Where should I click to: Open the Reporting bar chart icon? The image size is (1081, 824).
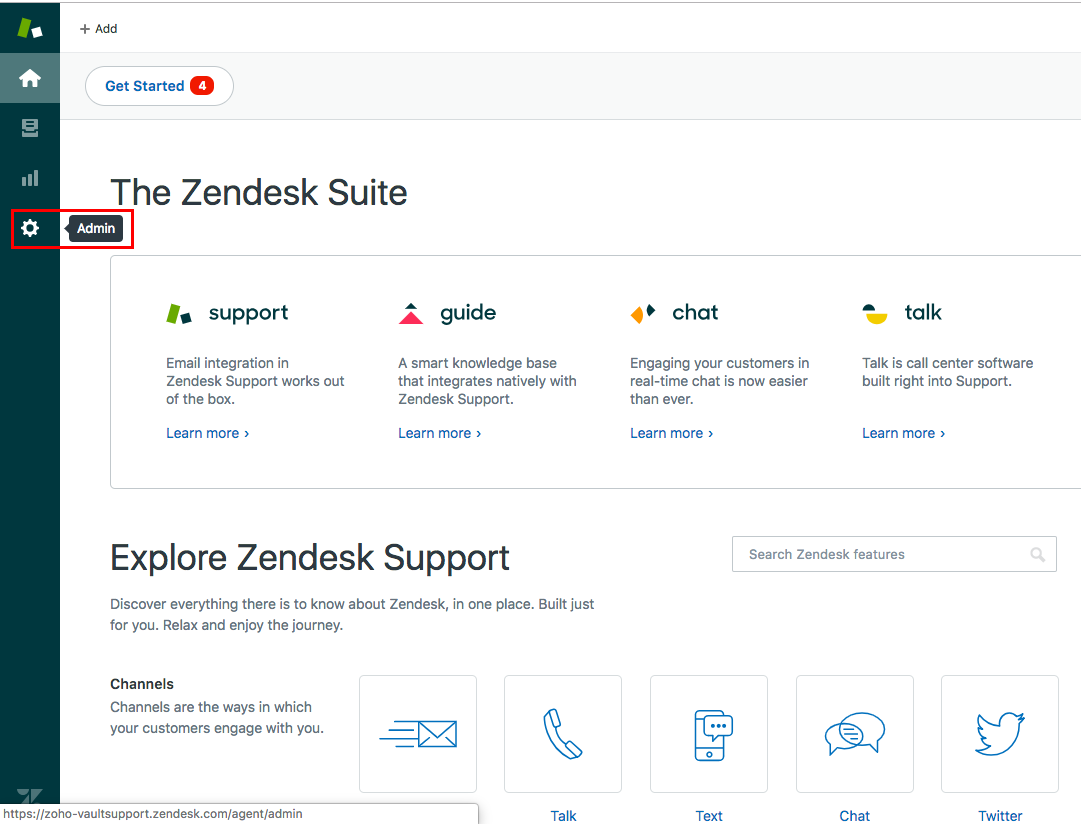(30, 178)
